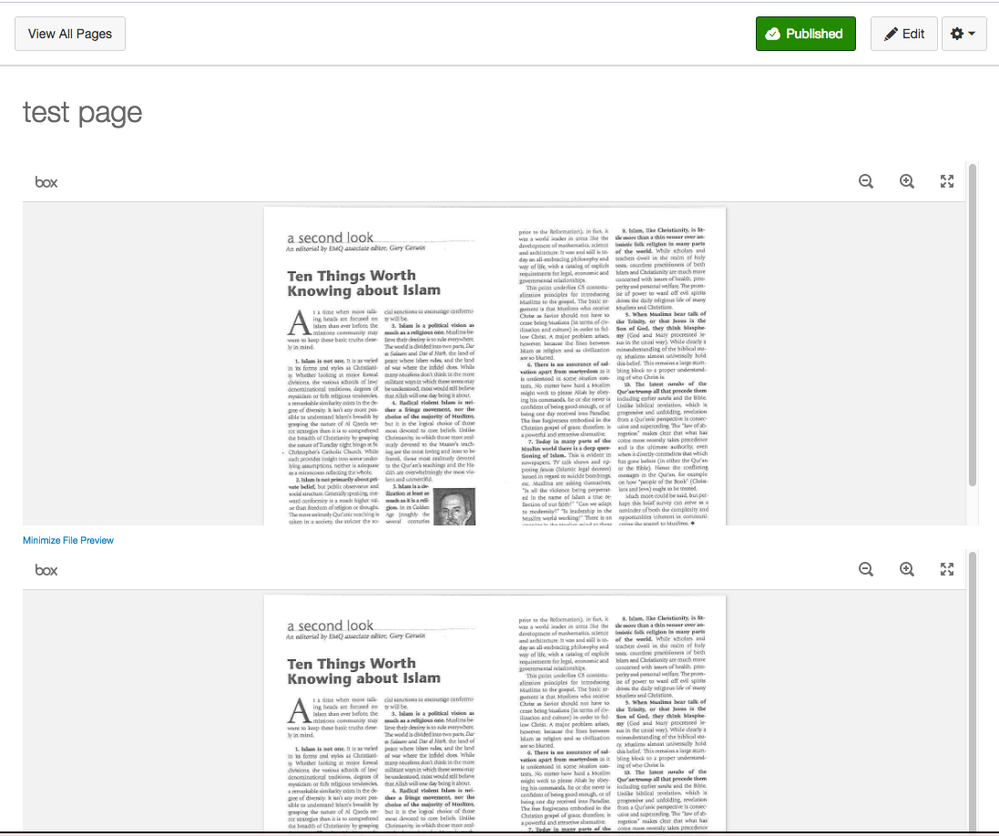The width and height of the screenshot is (999, 836).
Task: Click the "test page" title heading
Action: pos(82,113)
